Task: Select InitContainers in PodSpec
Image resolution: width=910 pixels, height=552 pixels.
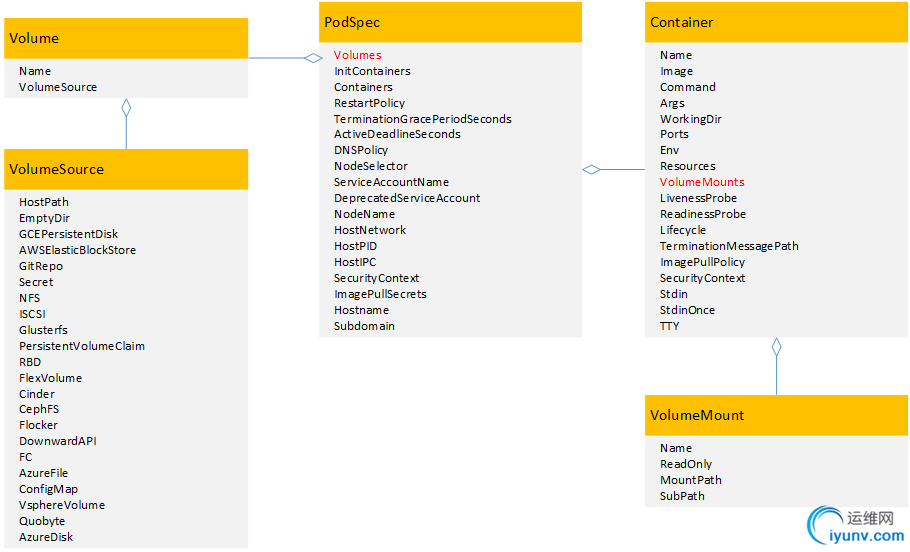Action: click(x=372, y=71)
